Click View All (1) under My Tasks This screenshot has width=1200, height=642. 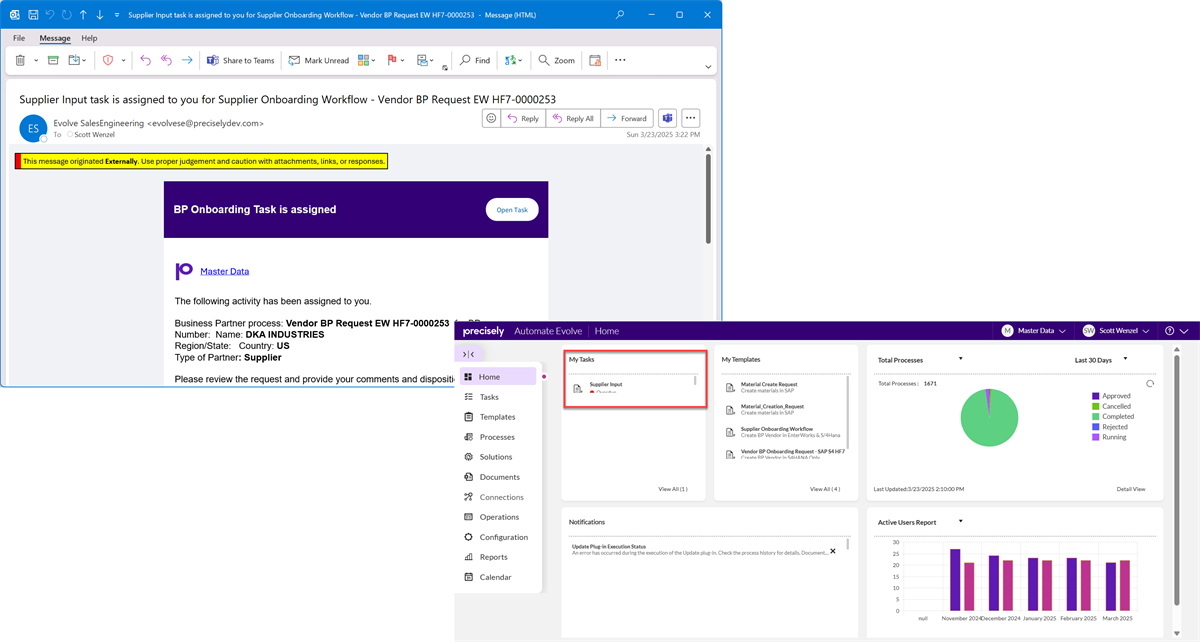pos(672,489)
